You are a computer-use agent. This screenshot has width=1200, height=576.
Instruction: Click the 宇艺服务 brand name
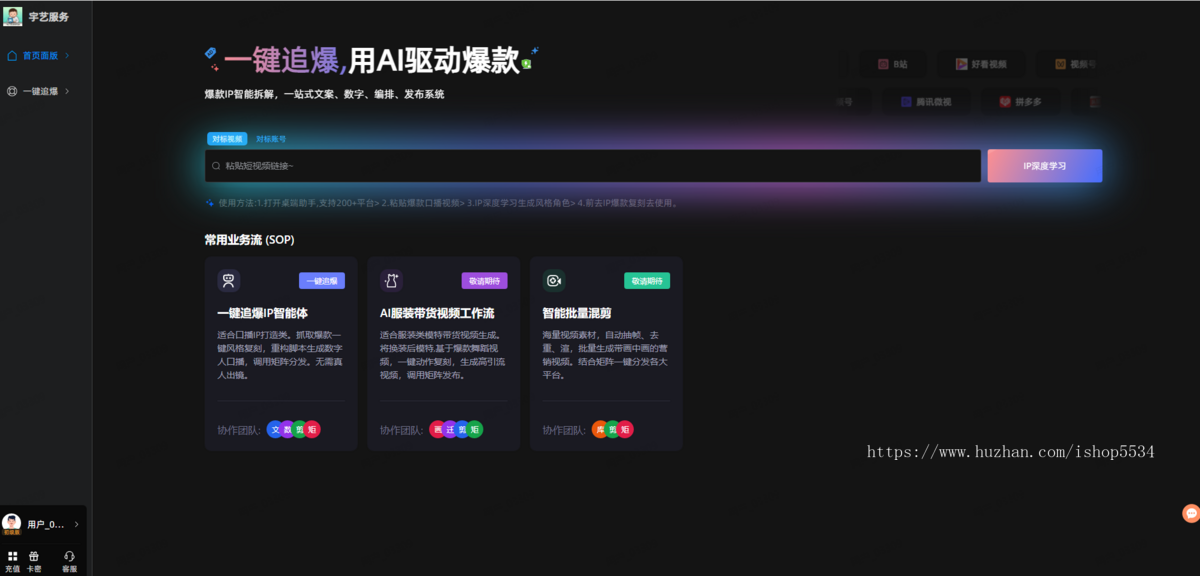point(50,17)
